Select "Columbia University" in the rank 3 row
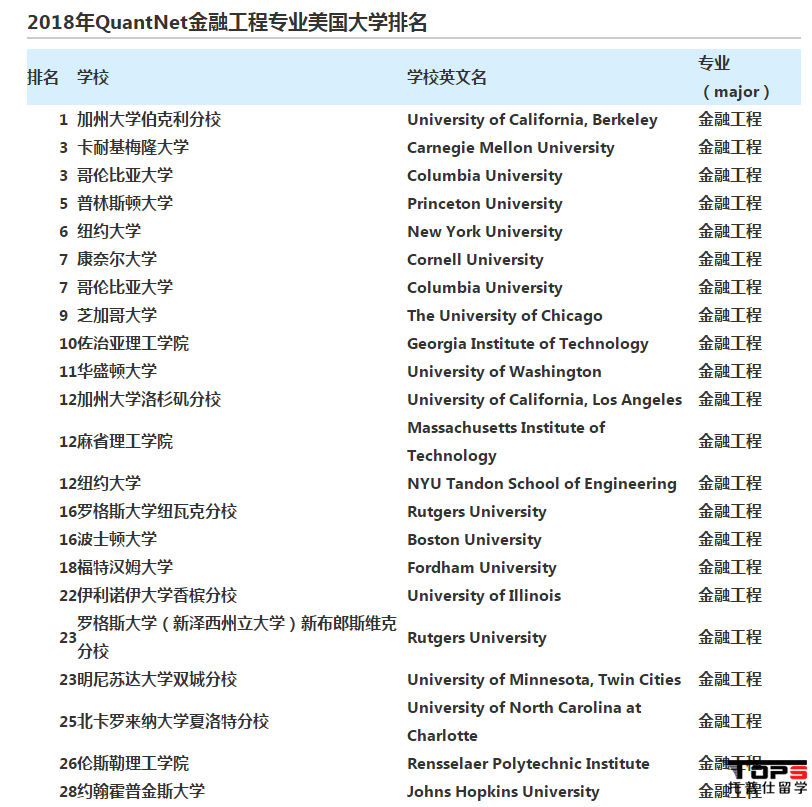812x807 pixels. [x=485, y=176]
